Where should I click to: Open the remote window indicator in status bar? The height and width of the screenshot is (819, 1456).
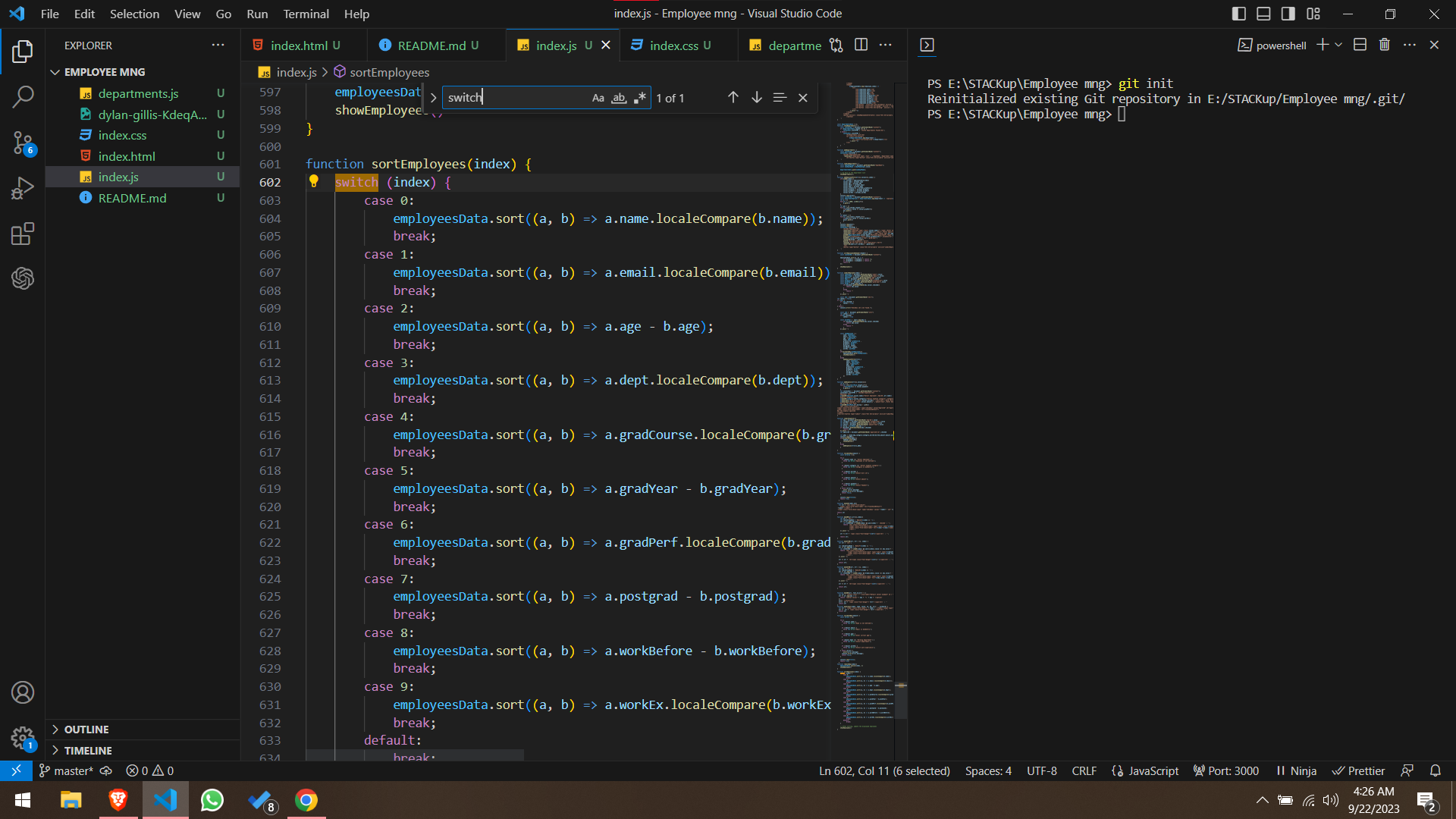[16, 770]
